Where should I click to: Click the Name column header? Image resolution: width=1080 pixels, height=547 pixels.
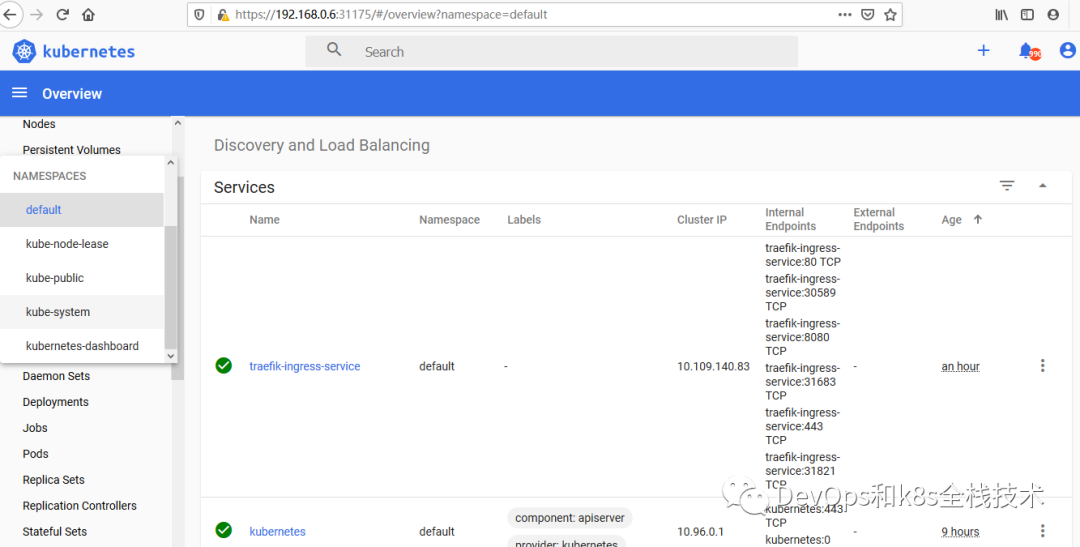[x=264, y=220]
